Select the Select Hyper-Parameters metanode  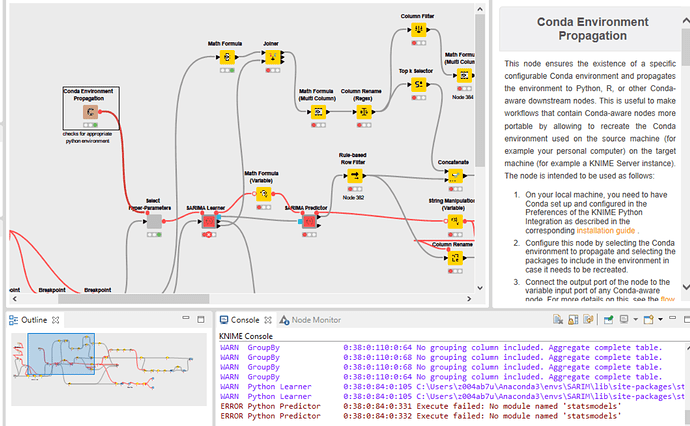pyautogui.click(x=154, y=221)
